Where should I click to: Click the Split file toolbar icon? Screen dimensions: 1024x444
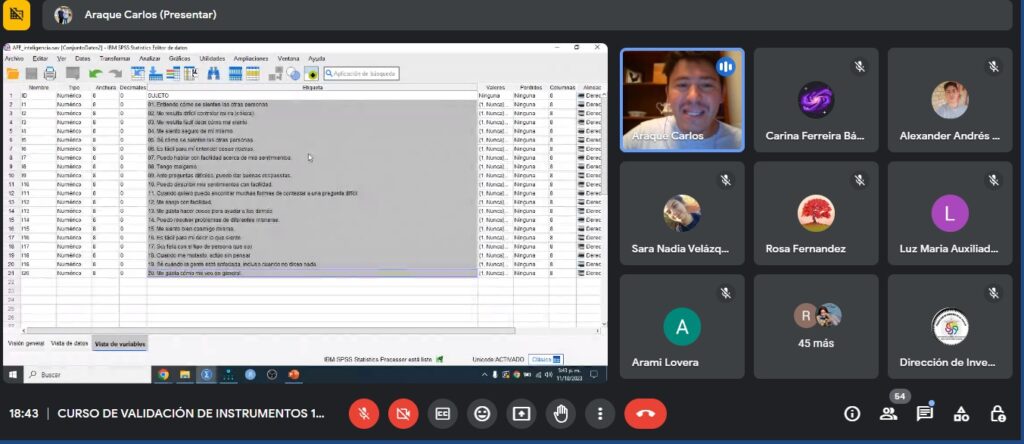276,74
